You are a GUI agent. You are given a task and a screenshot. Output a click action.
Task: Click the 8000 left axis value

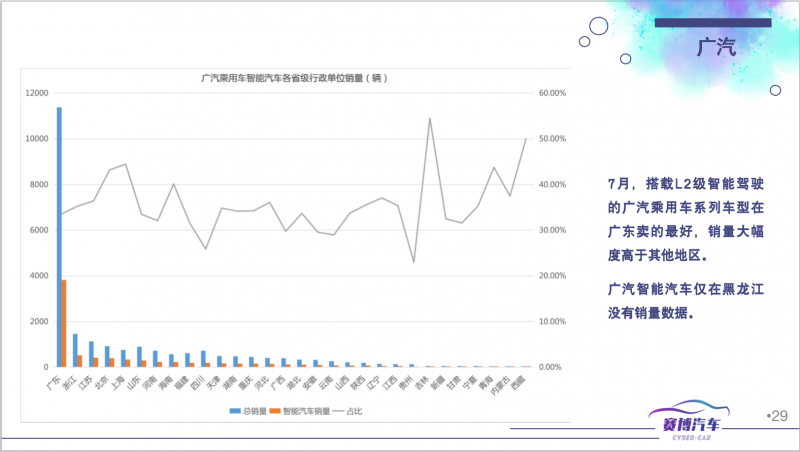[x=39, y=184]
